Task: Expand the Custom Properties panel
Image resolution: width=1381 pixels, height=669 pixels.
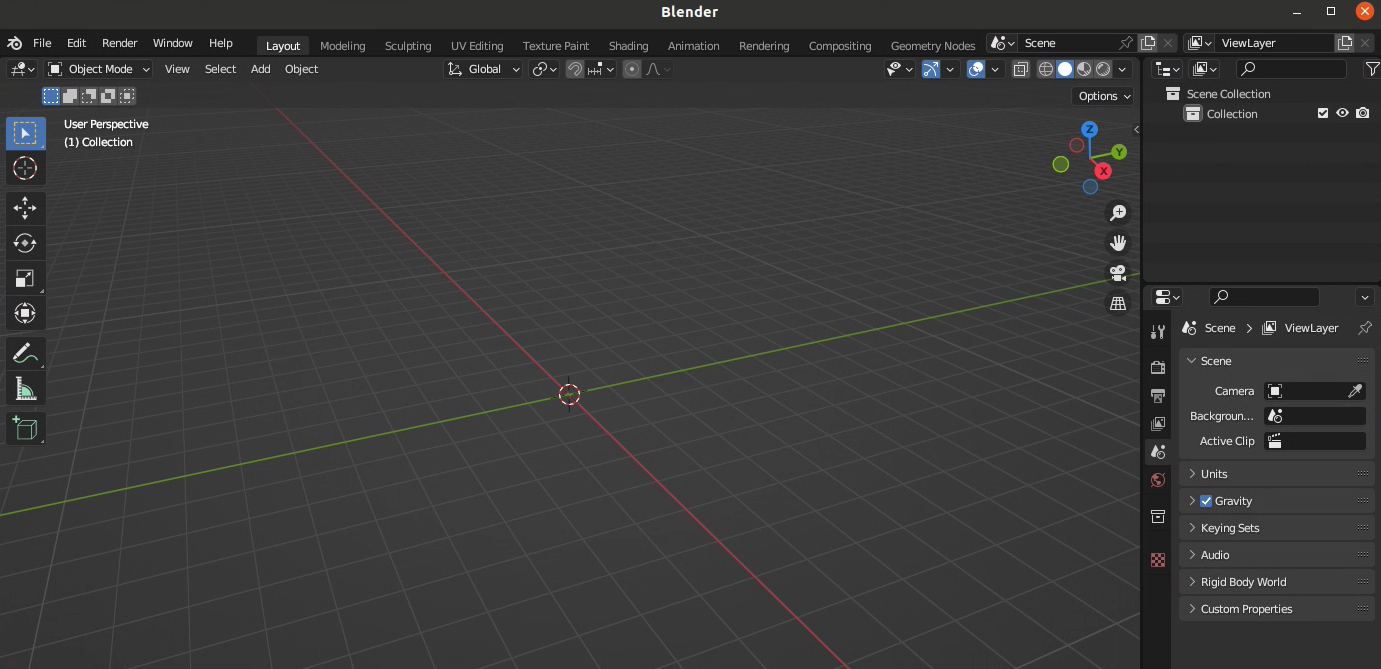Action: [1277, 609]
